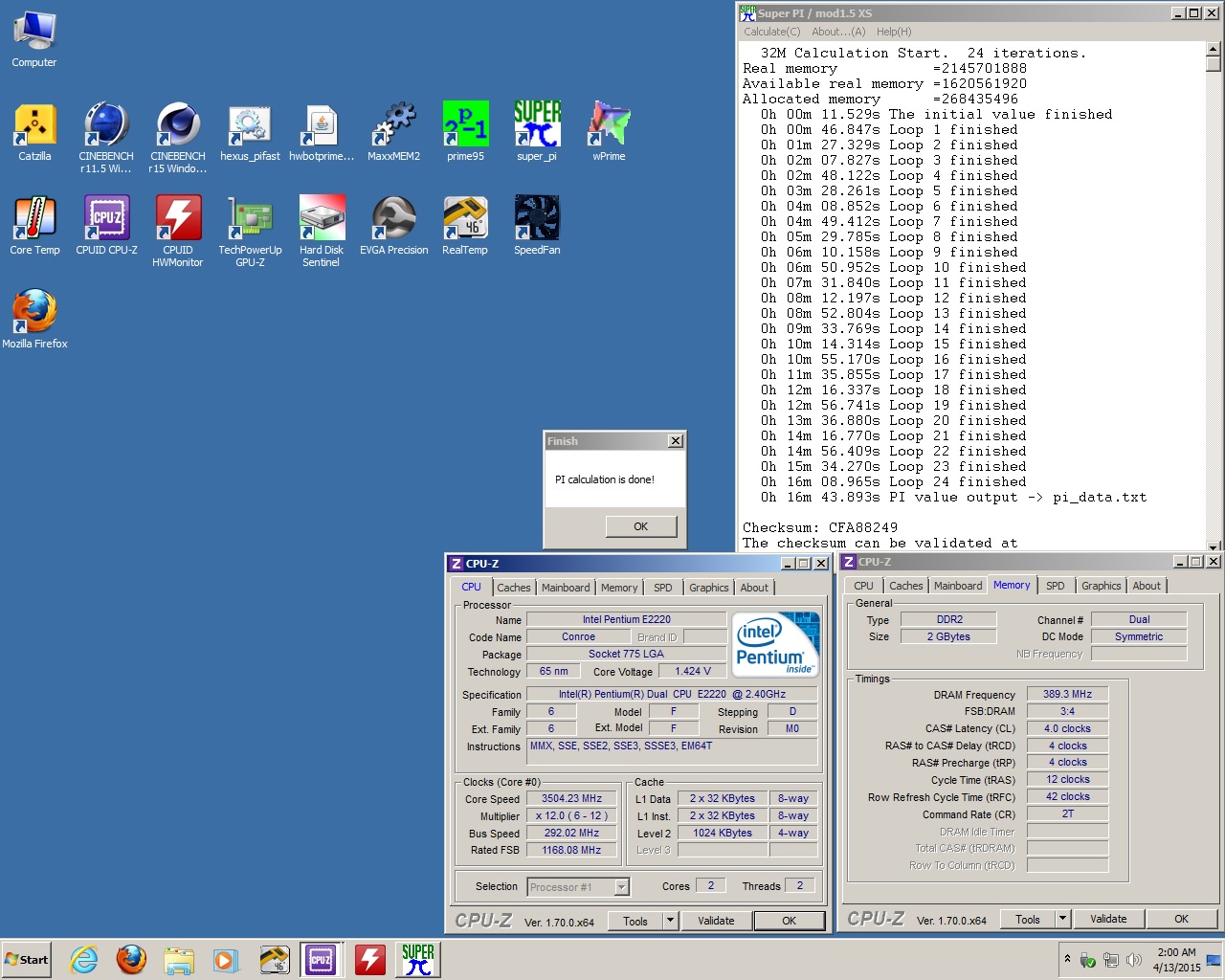Screen dimensions: 1225x980
Task: Switch to SPD tab in right CPU-Z window
Action: pos(1056,586)
